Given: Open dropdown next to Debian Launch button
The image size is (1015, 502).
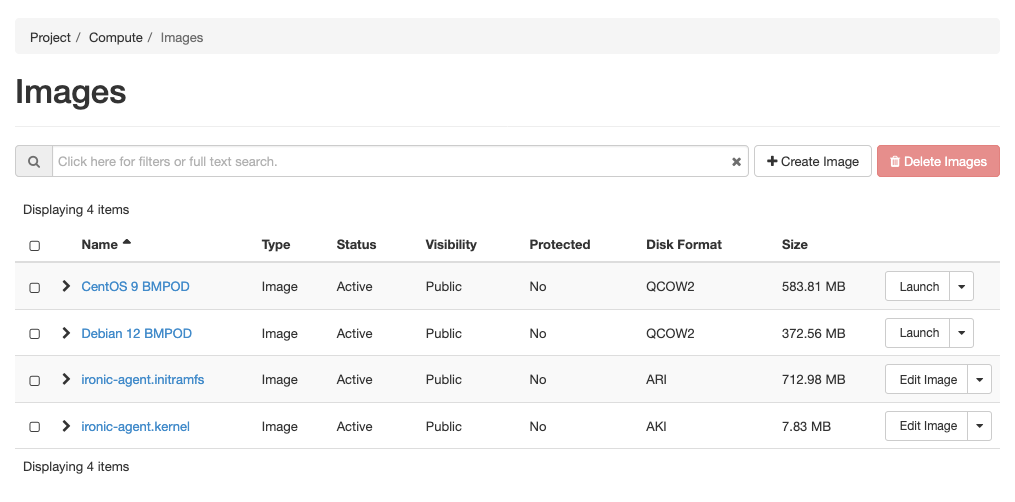Looking at the screenshot, I should 961,333.
